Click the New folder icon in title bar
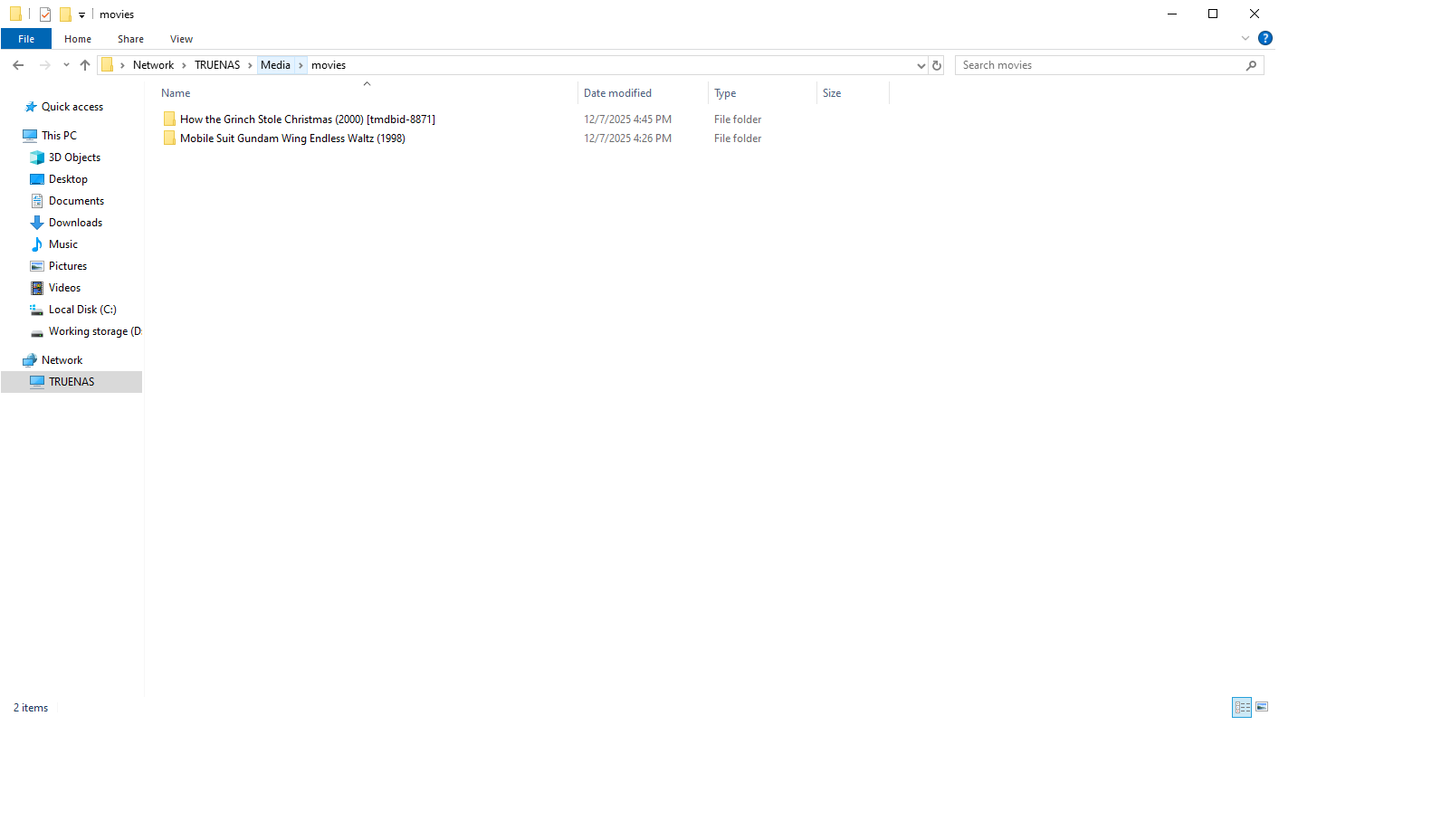The width and height of the screenshot is (1441, 840). pyautogui.click(x=65, y=14)
